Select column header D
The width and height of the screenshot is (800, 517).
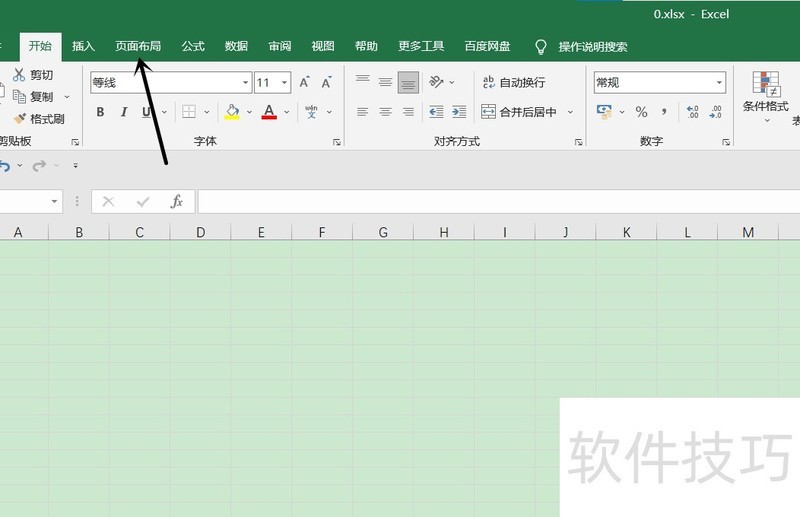point(201,233)
